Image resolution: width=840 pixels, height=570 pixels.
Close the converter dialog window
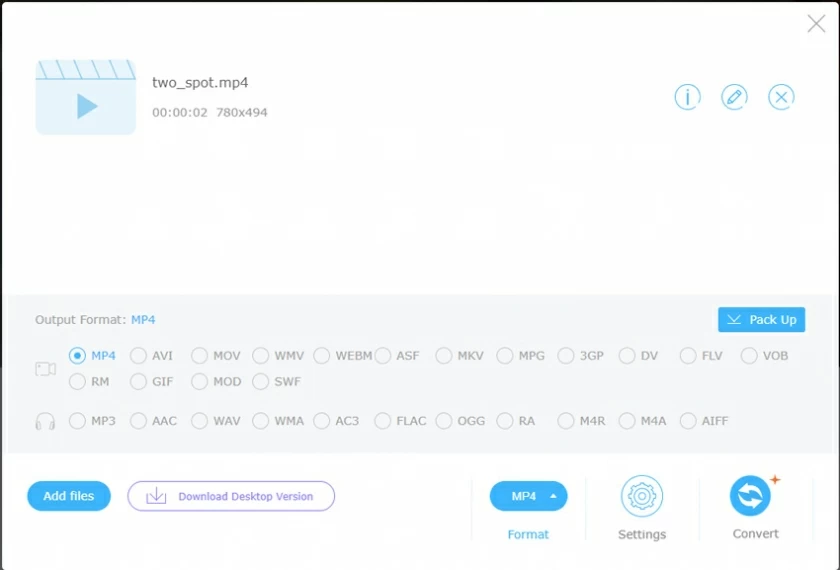coord(816,24)
